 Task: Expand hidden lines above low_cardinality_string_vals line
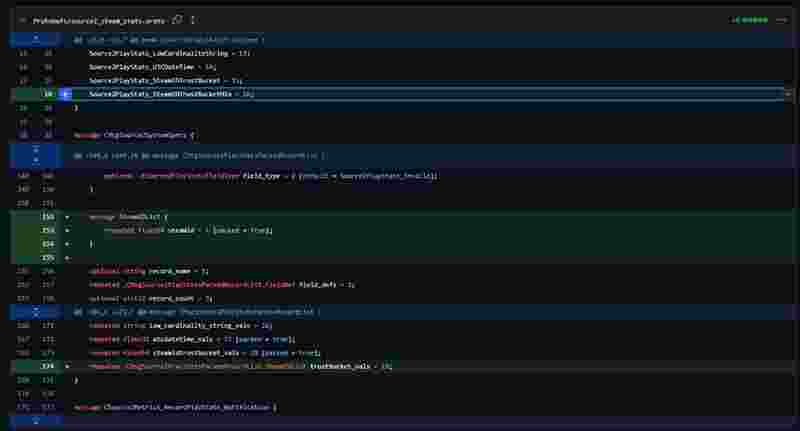pos(36,311)
